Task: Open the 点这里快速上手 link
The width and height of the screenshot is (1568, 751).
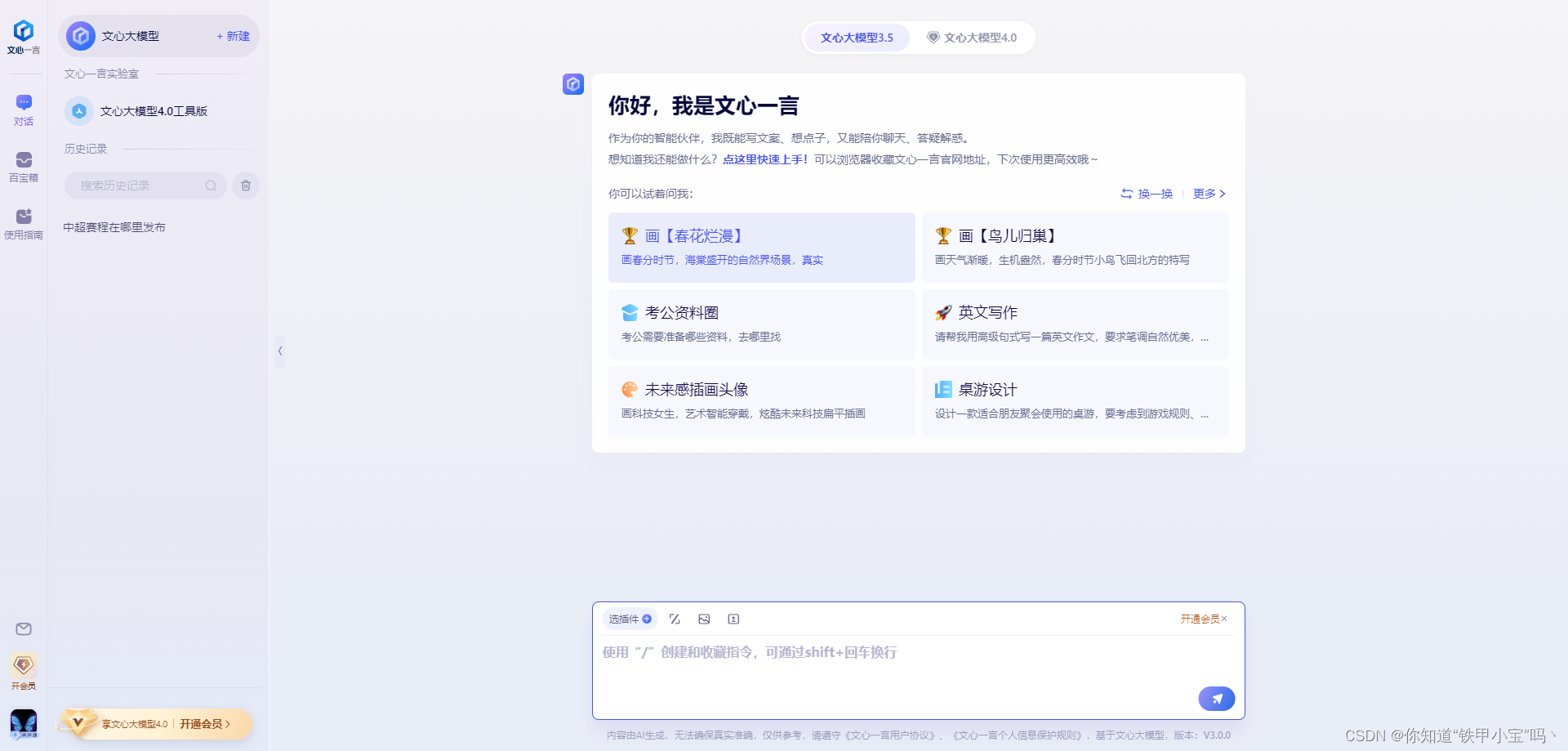Action: click(765, 159)
